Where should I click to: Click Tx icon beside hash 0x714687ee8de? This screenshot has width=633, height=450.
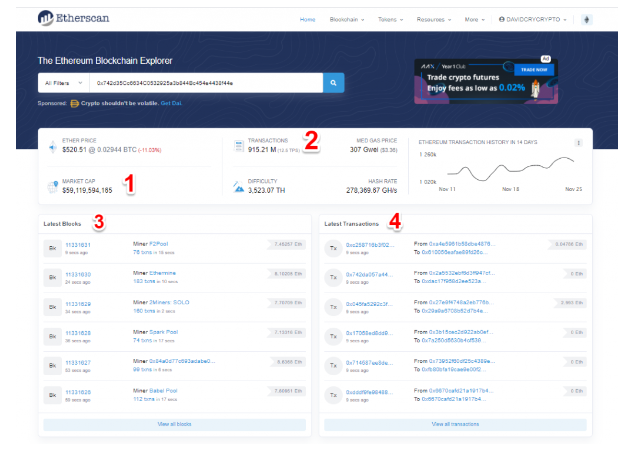click(333, 366)
